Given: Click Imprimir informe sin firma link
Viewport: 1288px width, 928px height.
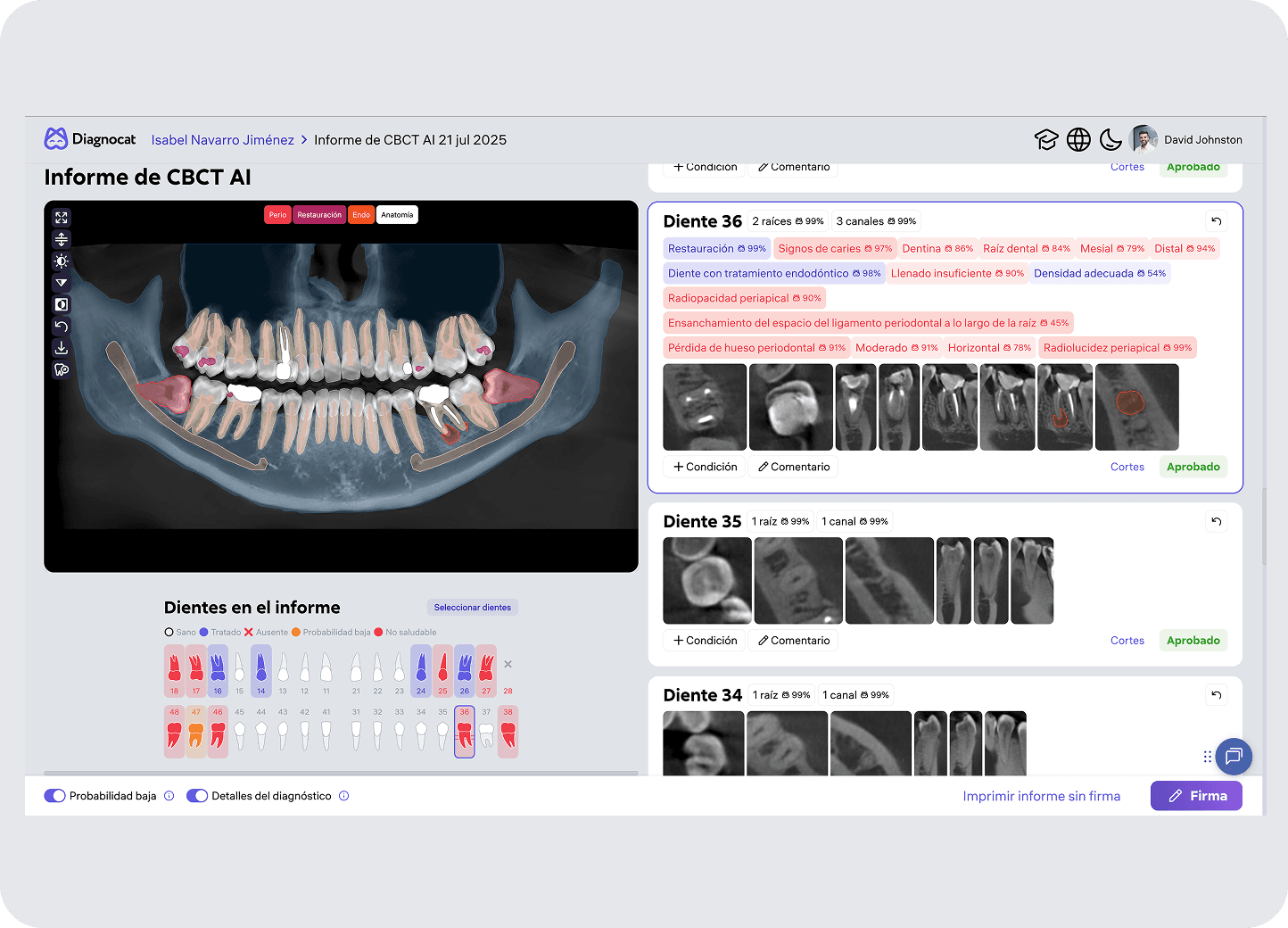Looking at the screenshot, I should 1041,796.
